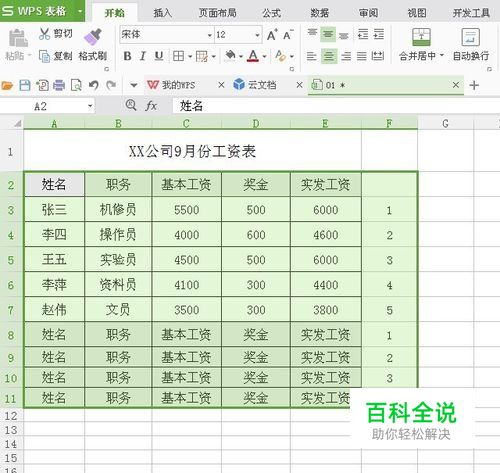Switch to 我的WPS document tab
Image resolution: width=500 pixels, height=473 pixels.
pos(179,85)
